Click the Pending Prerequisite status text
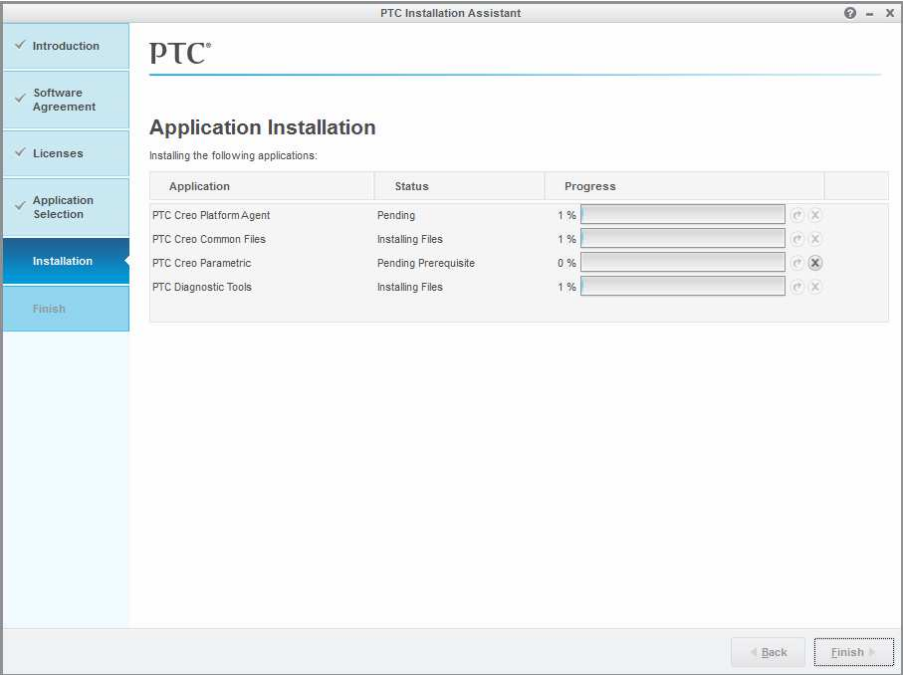This screenshot has width=903, height=675. click(x=426, y=263)
